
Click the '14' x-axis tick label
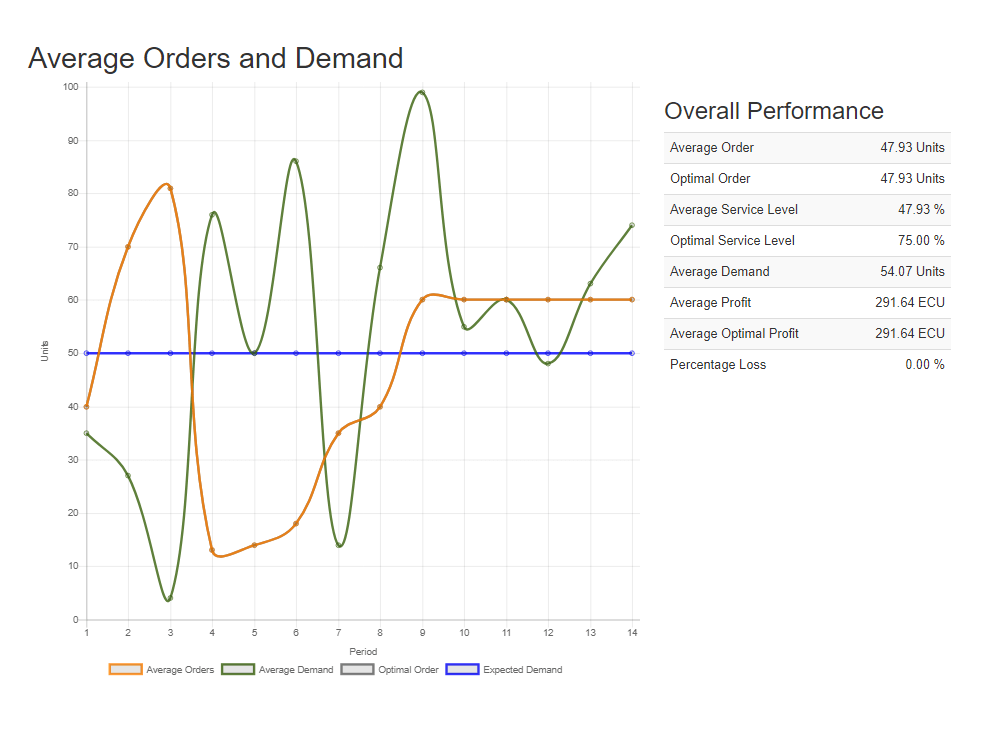pos(632,633)
